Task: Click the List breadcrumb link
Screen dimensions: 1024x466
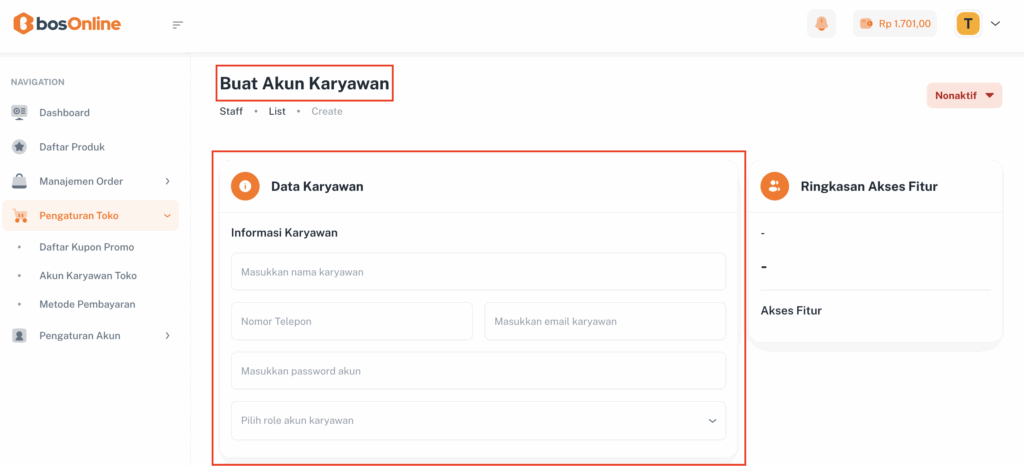Action: [x=277, y=111]
